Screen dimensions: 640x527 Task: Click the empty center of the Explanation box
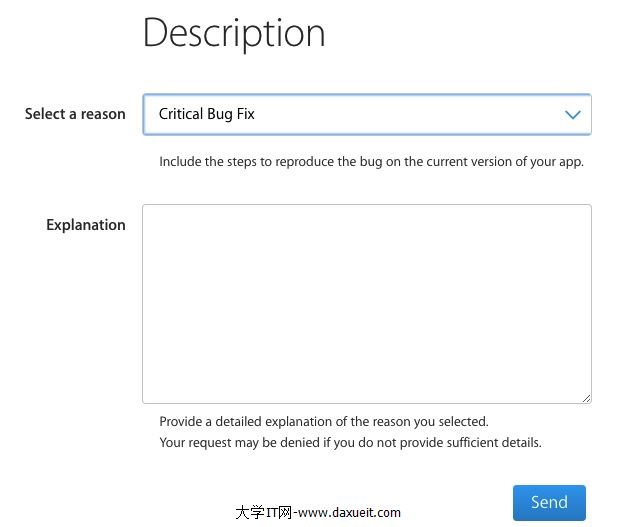(x=366, y=303)
